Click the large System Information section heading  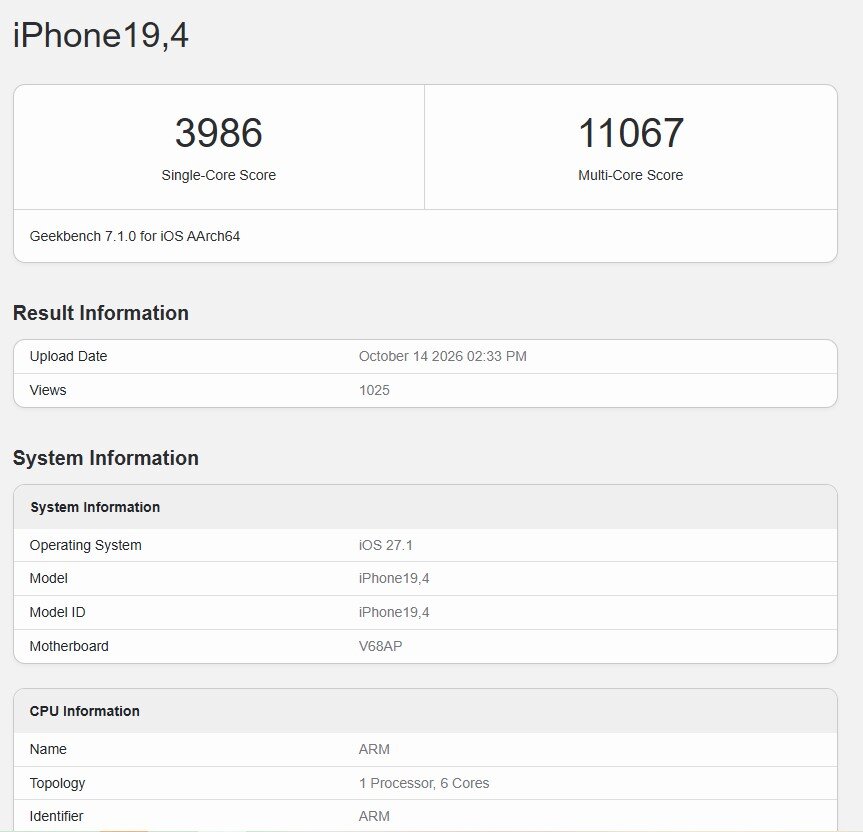click(x=106, y=458)
